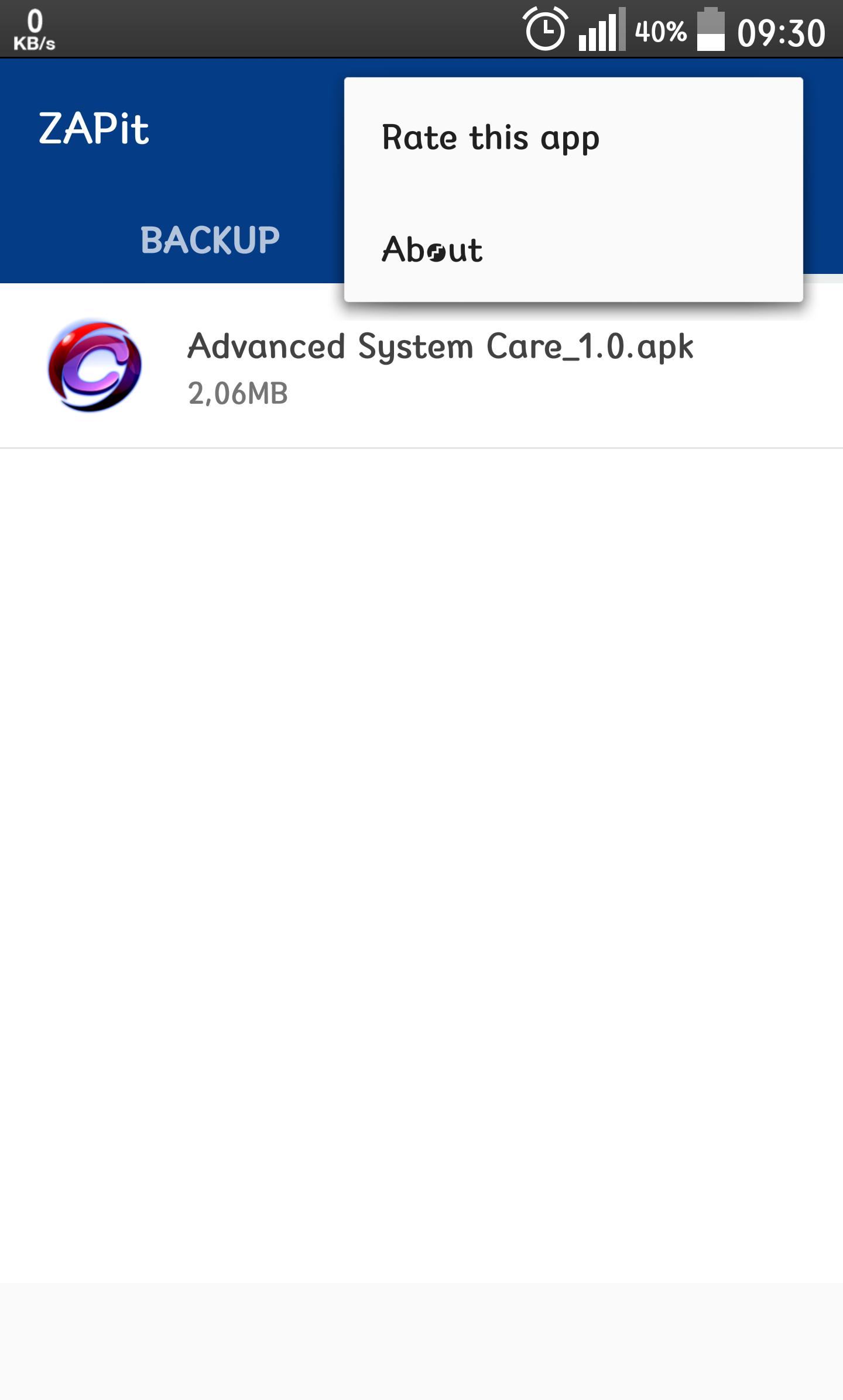Tap the divider line under the apk row
843x1400 pixels.
[421, 448]
